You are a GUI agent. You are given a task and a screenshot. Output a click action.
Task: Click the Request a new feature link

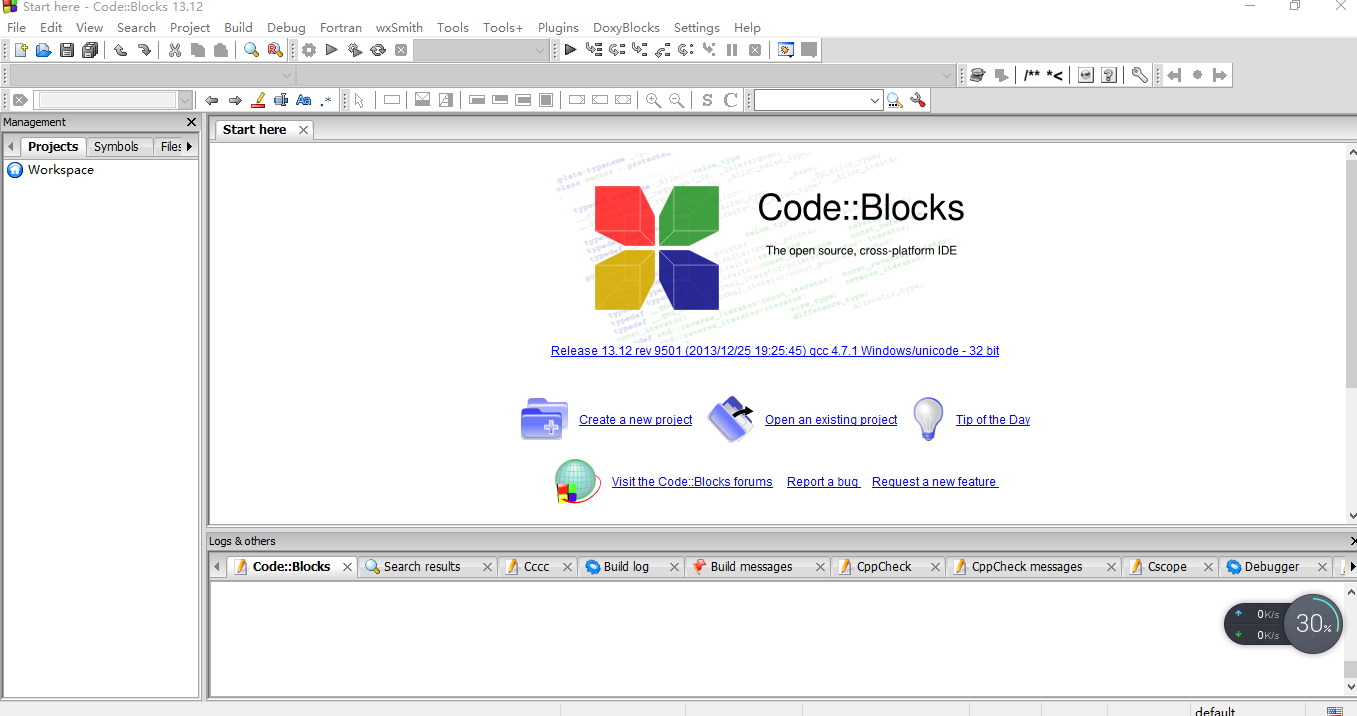tap(935, 482)
